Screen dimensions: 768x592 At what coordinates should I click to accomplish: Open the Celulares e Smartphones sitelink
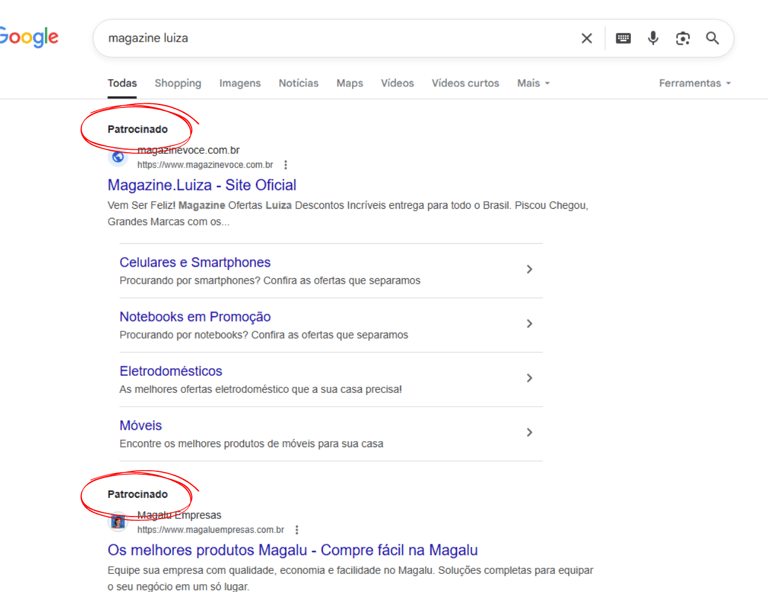click(195, 262)
